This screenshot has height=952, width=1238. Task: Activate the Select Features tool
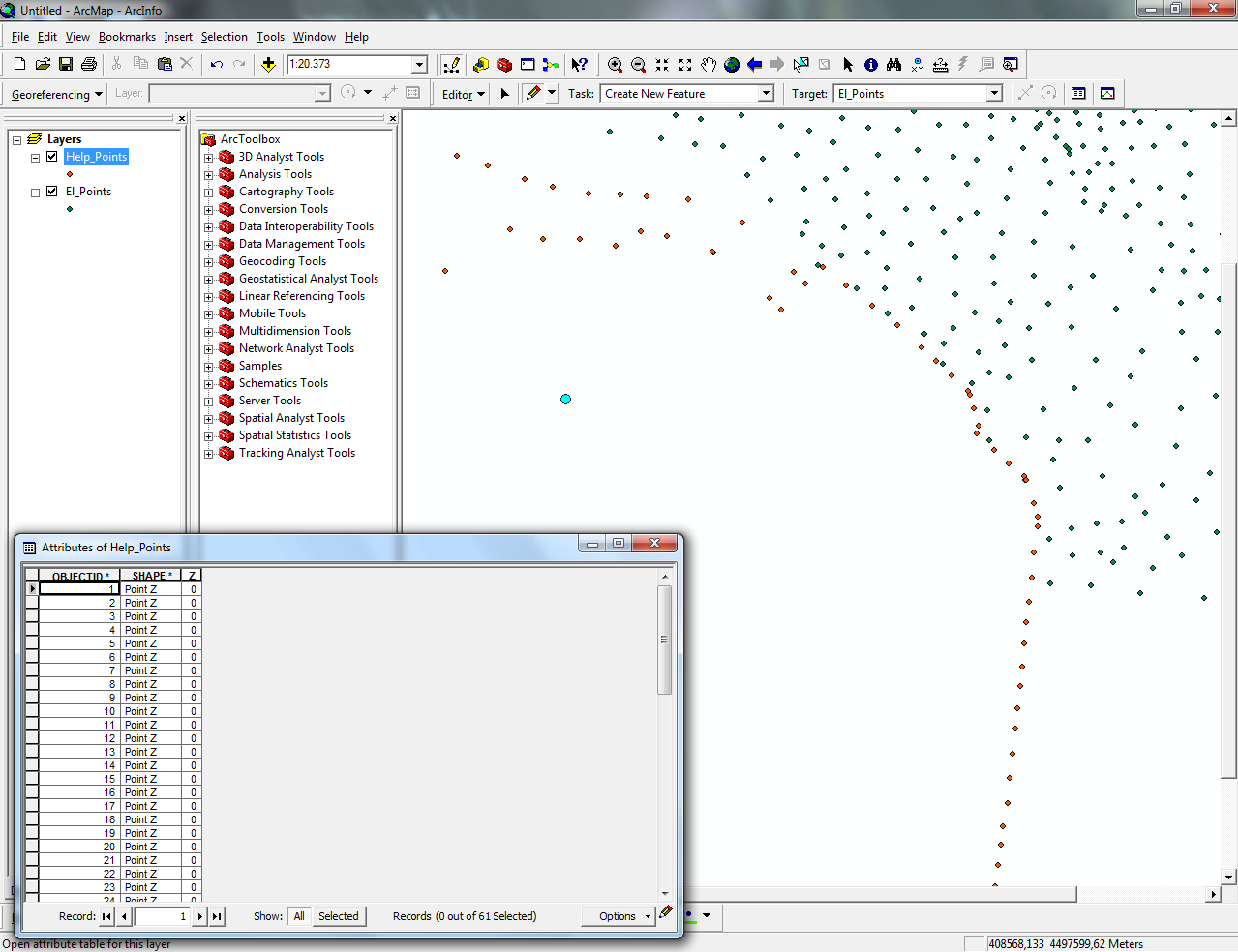pos(800,65)
